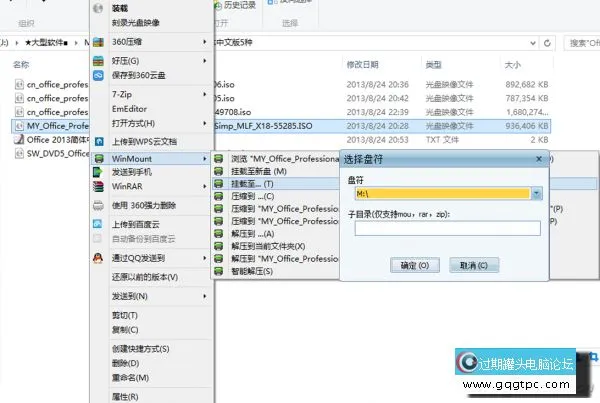Sort files by 名称 column header
The width and height of the screenshot is (600, 403).
[x=21, y=65]
